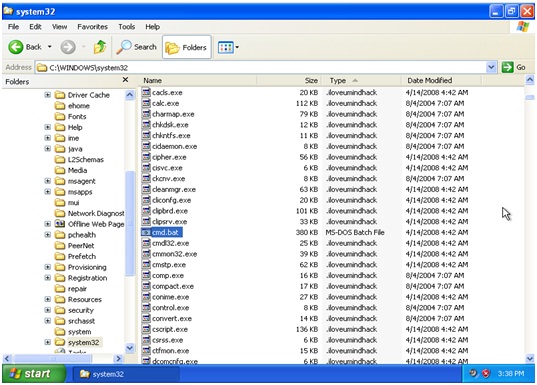Sort files by Date Modified header
Image resolution: width=537 pixels, height=385 pixels.
[x=441, y=80]
